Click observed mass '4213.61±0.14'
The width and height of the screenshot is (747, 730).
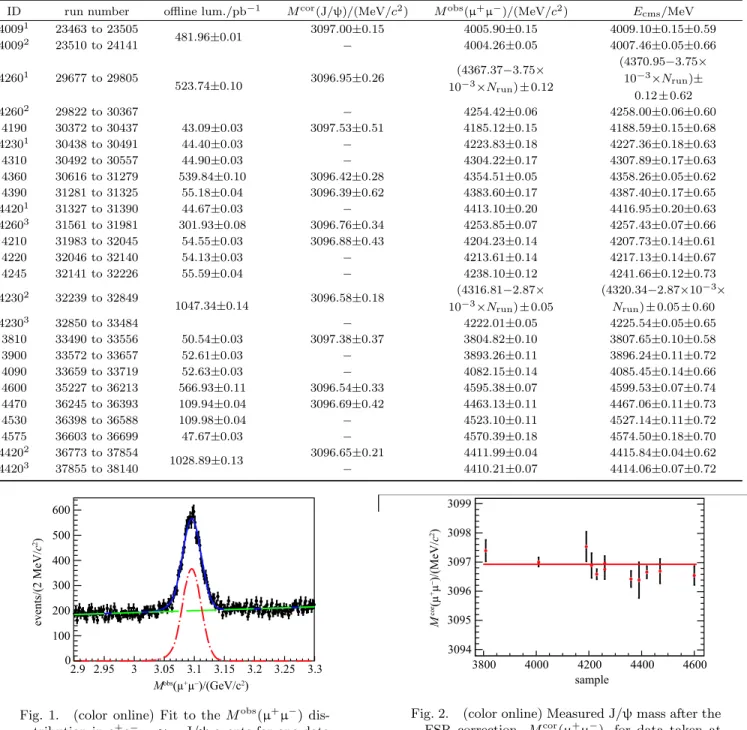tap(501, 257)
